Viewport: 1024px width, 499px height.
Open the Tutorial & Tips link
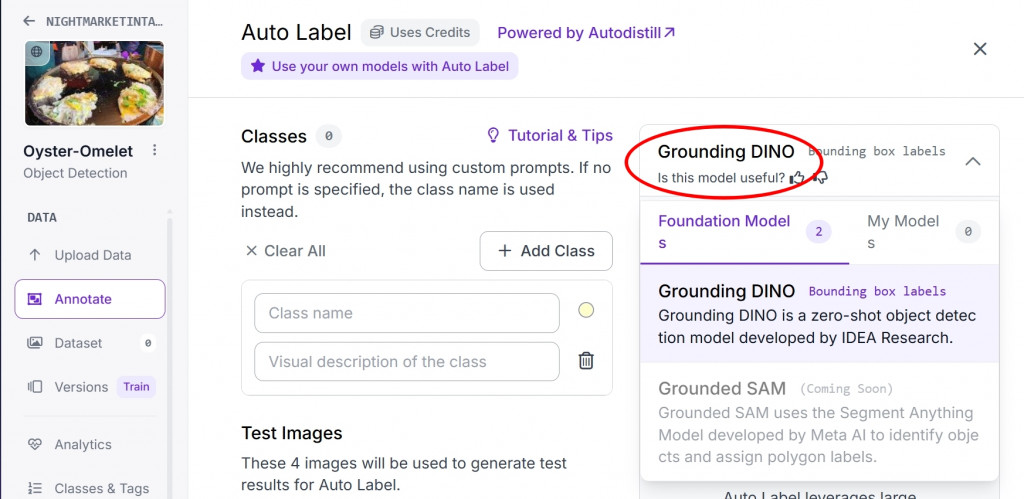(x=549, y=135)
